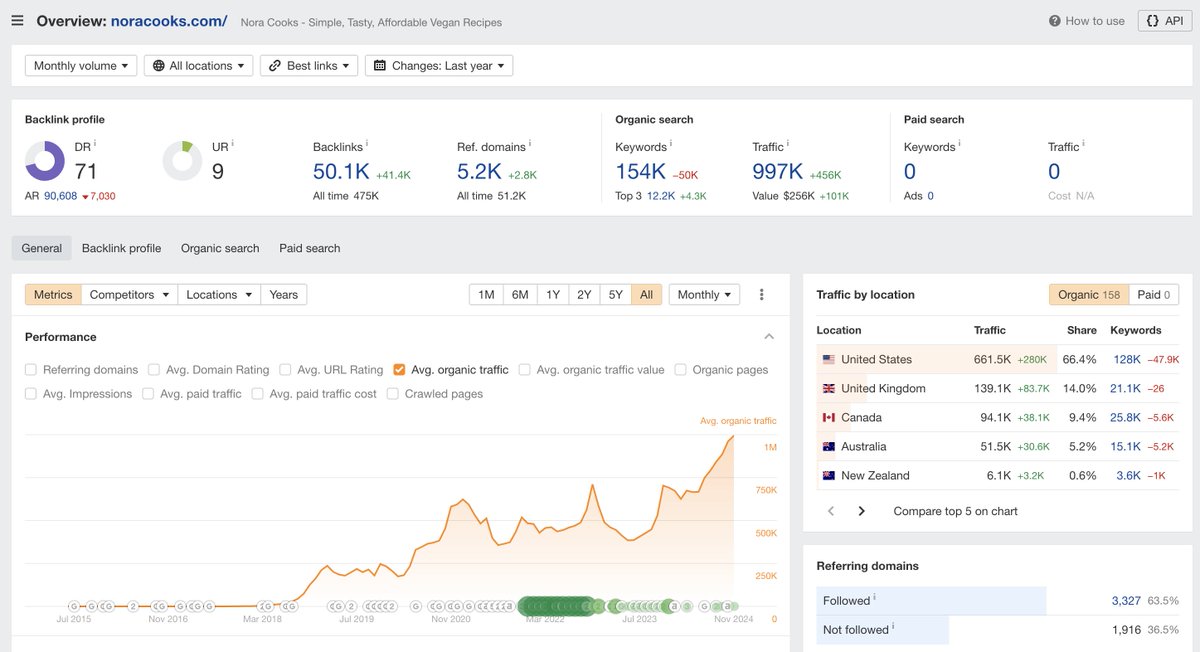The height and width of the screenshot is (652, 1200).
Task: Open the Locations dropdown
Action: [x=219, y=295]
